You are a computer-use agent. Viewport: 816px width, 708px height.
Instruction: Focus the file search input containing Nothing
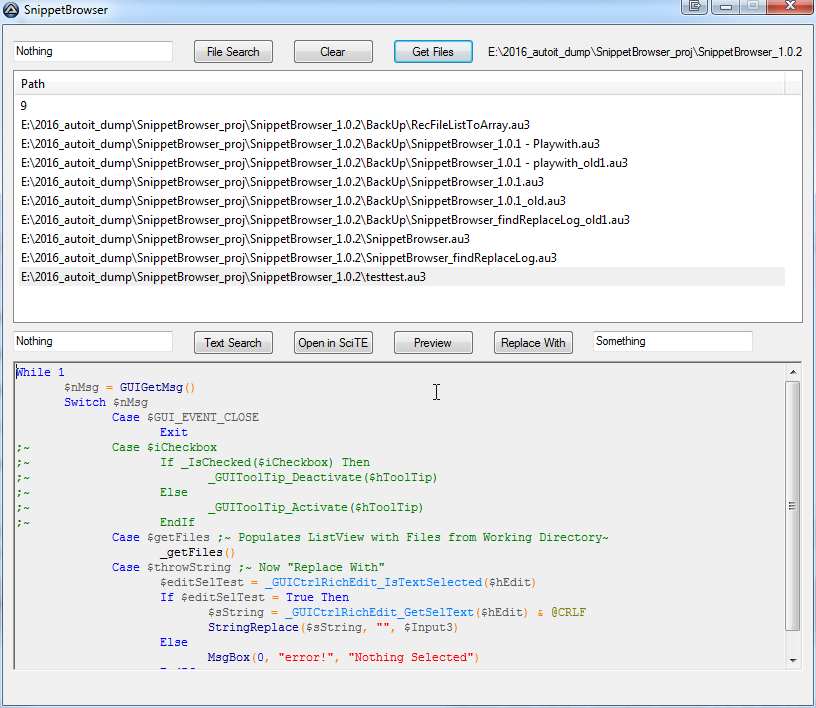pos(93,51)
